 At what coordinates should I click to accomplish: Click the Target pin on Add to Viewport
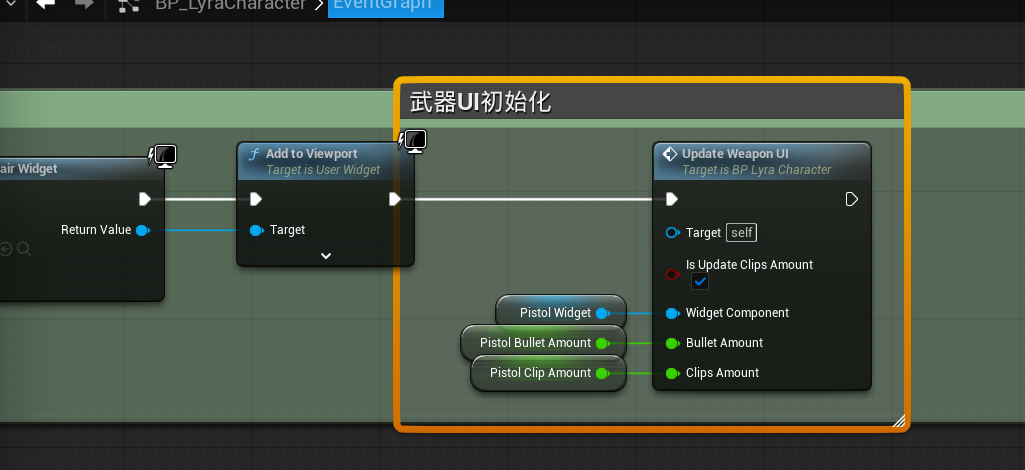tap(256, 230)
